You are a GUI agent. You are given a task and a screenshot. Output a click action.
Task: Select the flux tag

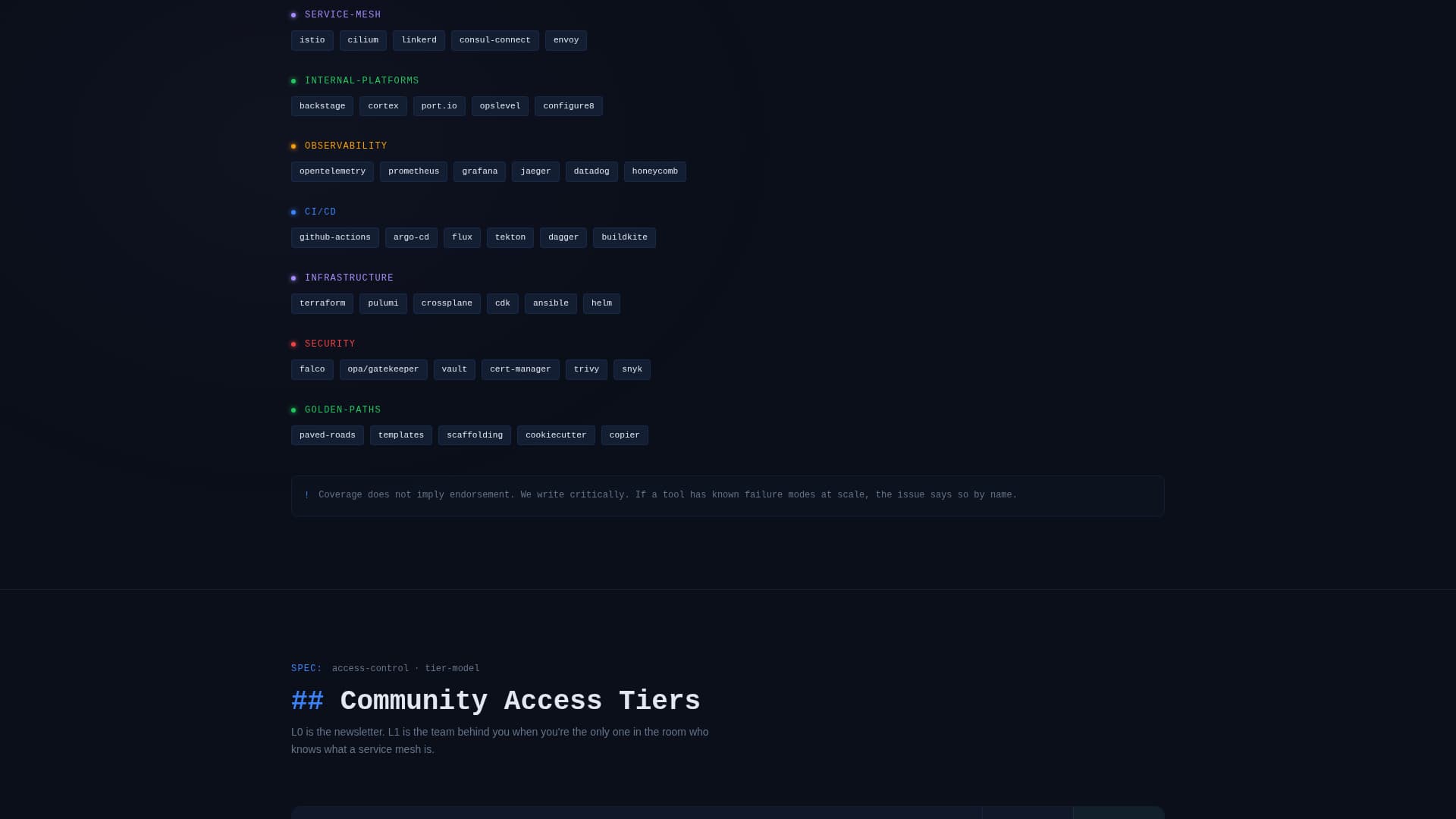tap(462, 237)
